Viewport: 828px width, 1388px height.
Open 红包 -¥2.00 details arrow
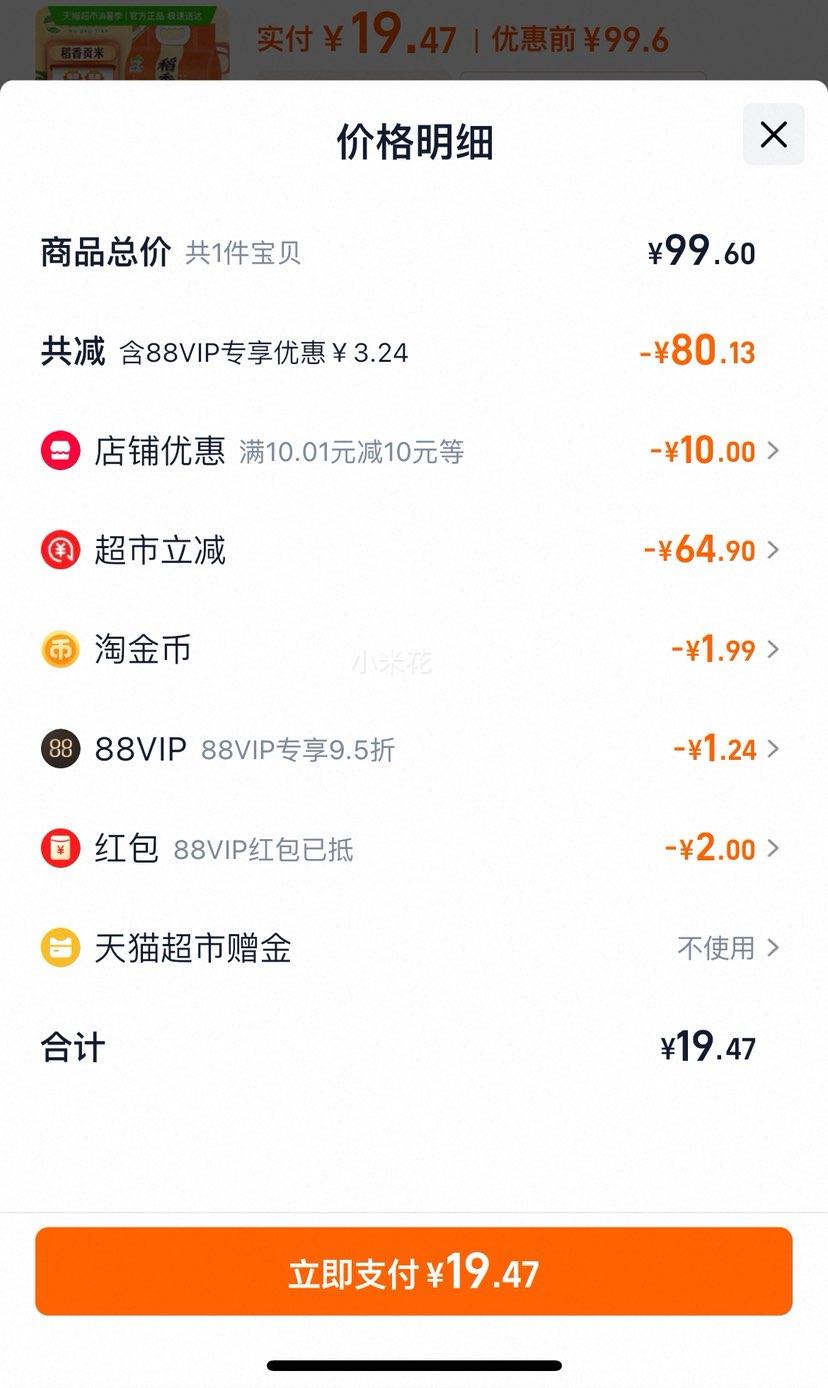(x=773, y=848)
